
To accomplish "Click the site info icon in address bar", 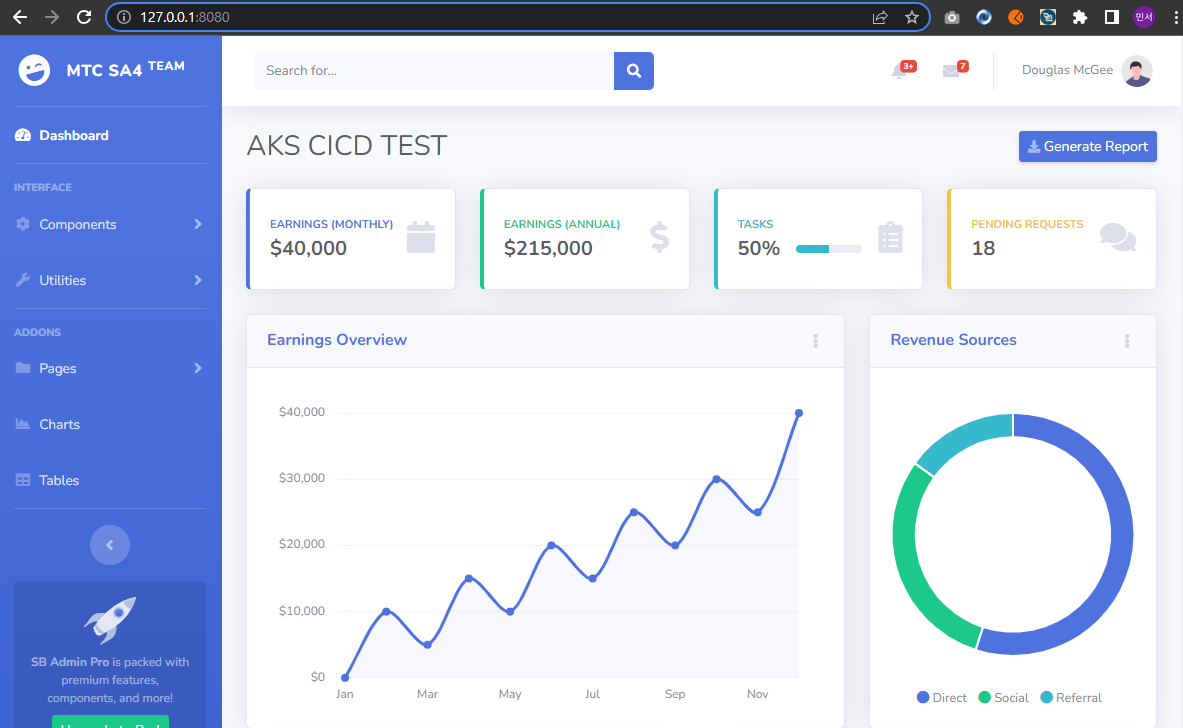I will (x=124, y=17).
